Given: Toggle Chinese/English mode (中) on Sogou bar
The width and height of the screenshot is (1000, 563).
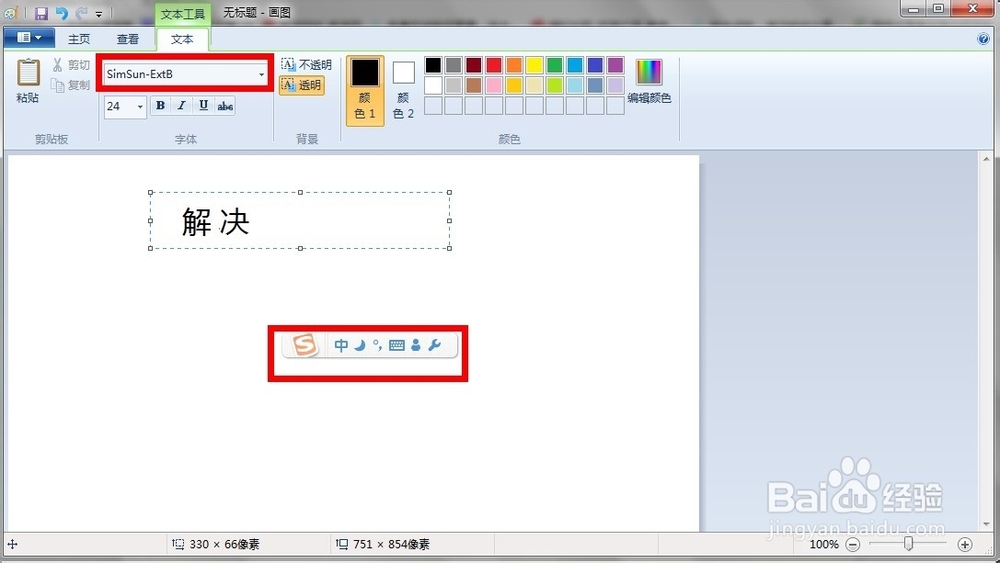Looking at the screenshot, I should click(x=341, y=345).
